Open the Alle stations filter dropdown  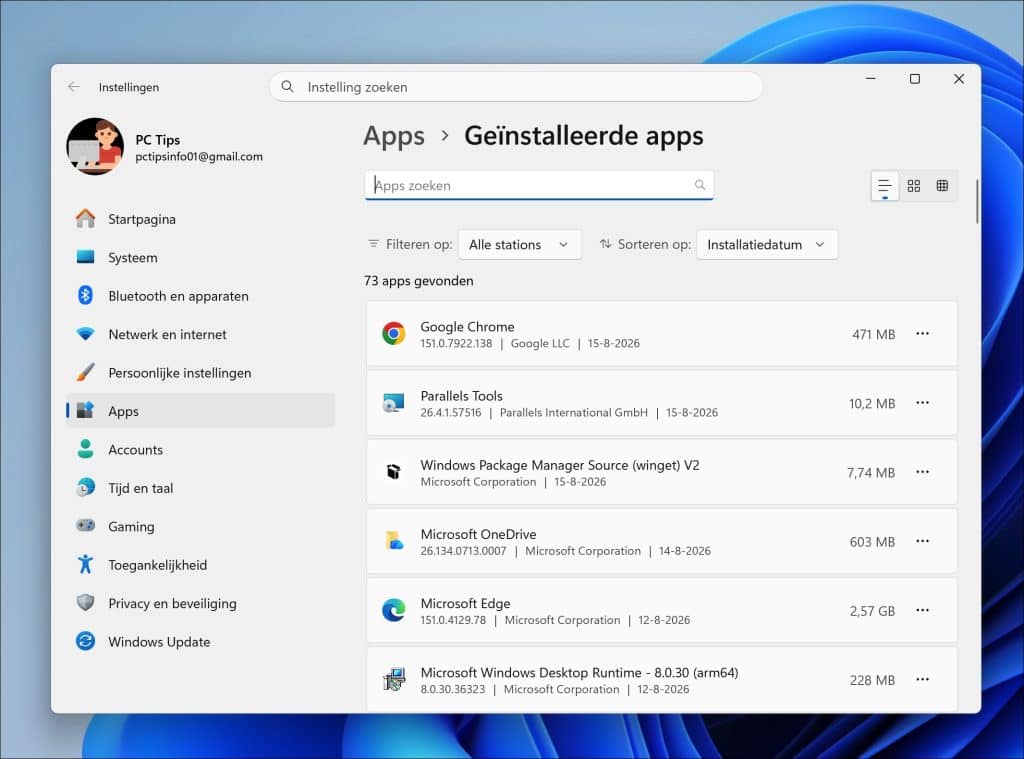(x=519, y=245)
